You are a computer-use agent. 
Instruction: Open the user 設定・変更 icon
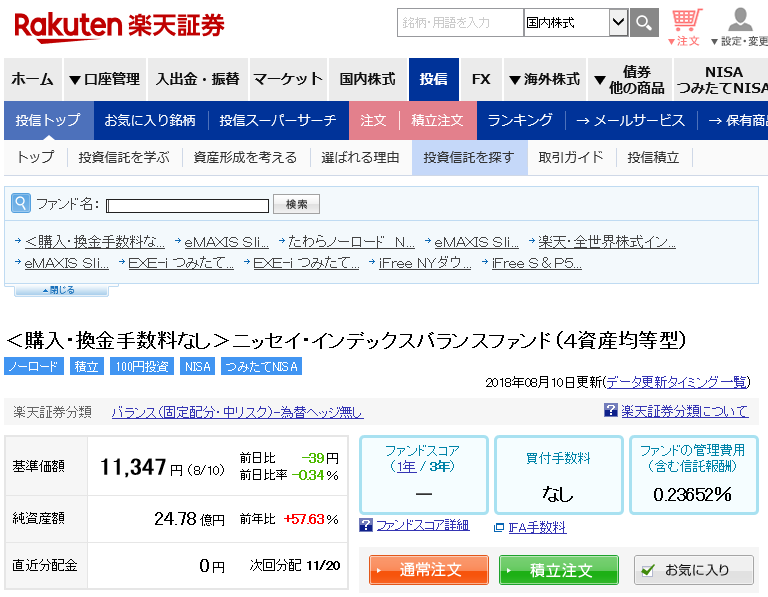click(740, 27)
